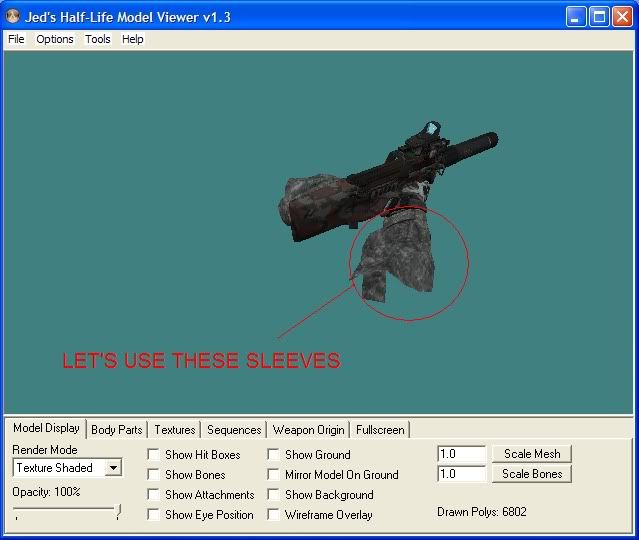Open the File menu
The image size is (639, 540).
pyautogui.click(x=16, y=39)
